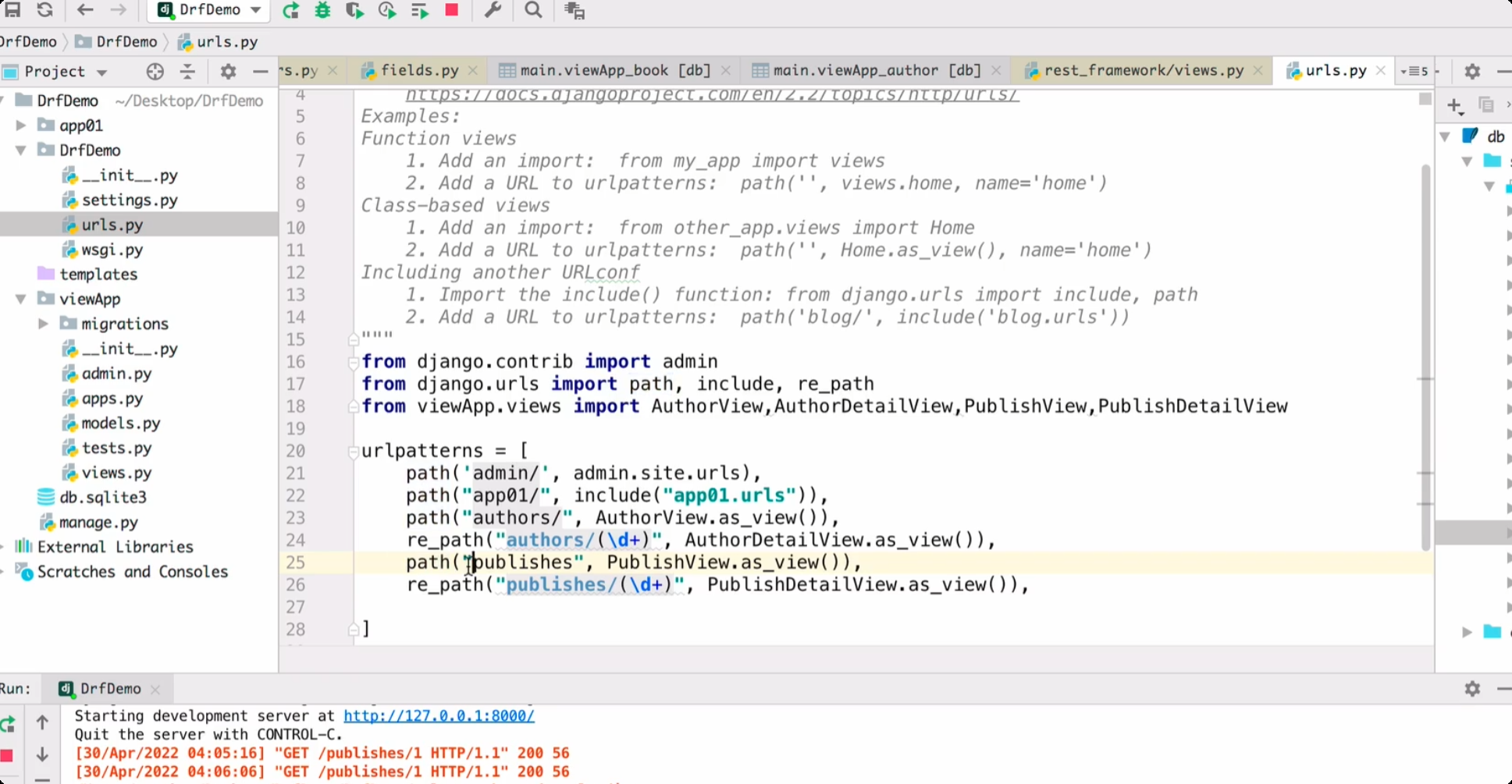Open the http://127.0.0.1:8000/ link
This screenshot has height=784, width=1512.
click(x=439, y=716)
